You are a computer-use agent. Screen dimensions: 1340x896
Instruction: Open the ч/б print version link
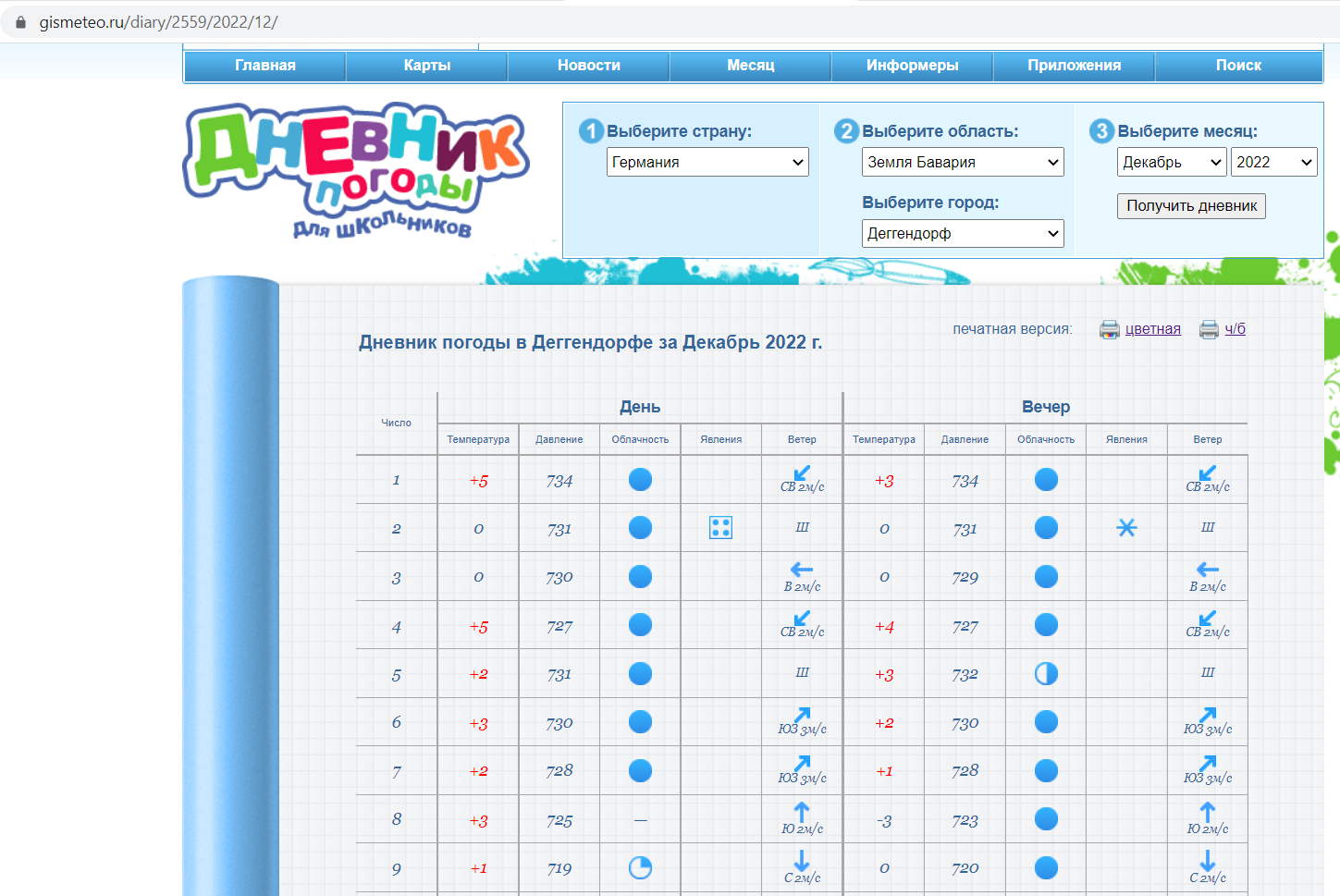pos(1236,329)
